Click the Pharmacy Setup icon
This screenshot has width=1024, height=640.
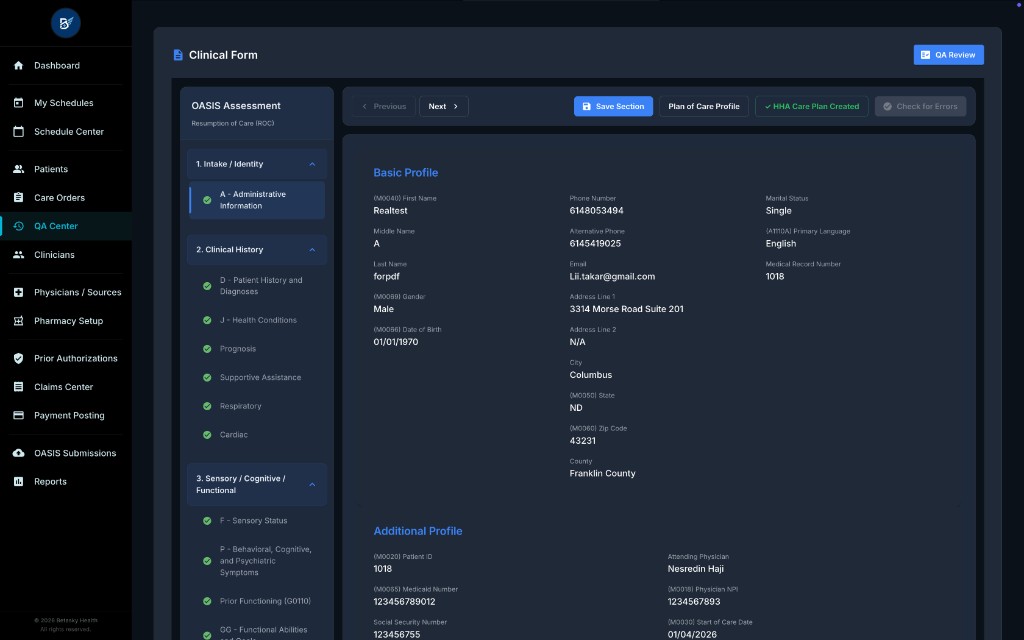pos(18,321)
